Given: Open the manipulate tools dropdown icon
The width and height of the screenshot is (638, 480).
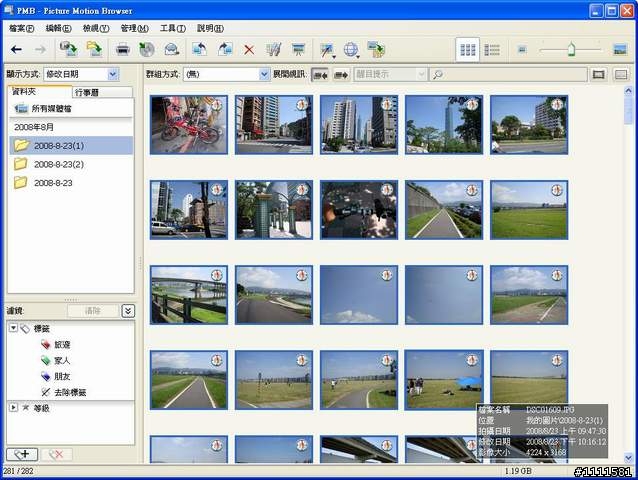Looking at the screenshot, I should pyautogui.click(x=328, y=50).
